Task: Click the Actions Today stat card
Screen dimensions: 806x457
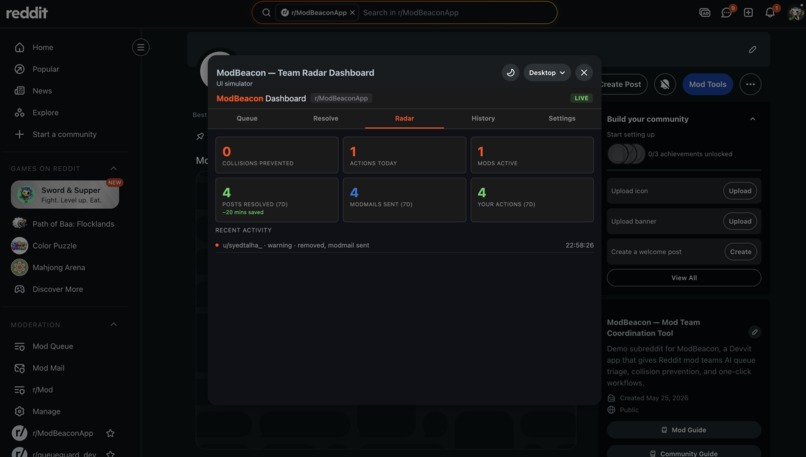Action: [x=405, y=155]
